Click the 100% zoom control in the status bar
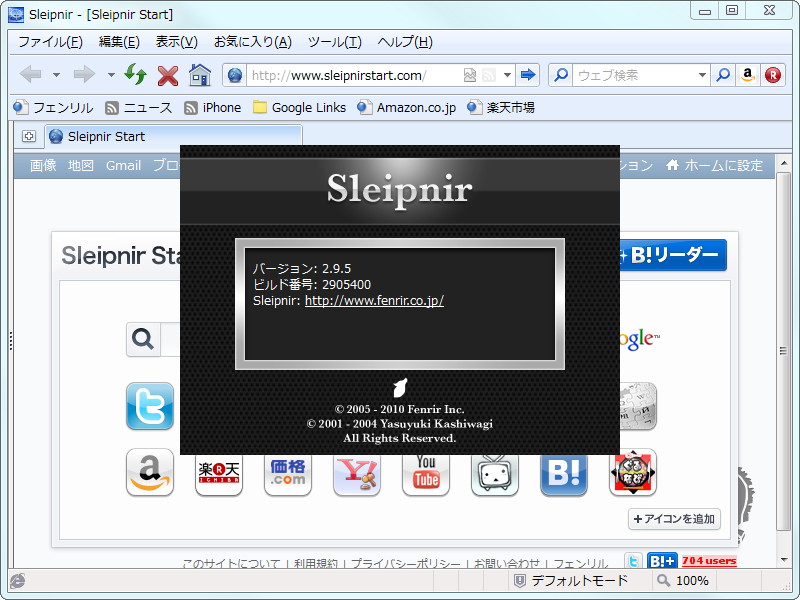This screenshot has height=600, width=800. point(689,580)
